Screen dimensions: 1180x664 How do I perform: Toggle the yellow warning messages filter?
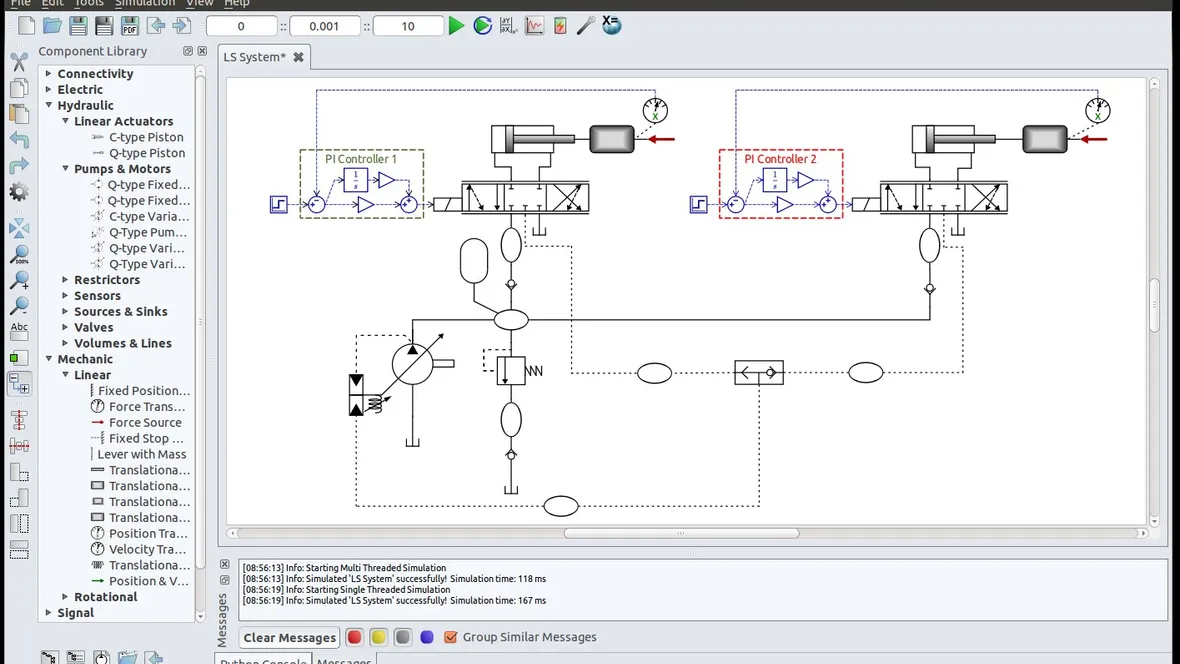click(378, 637)
